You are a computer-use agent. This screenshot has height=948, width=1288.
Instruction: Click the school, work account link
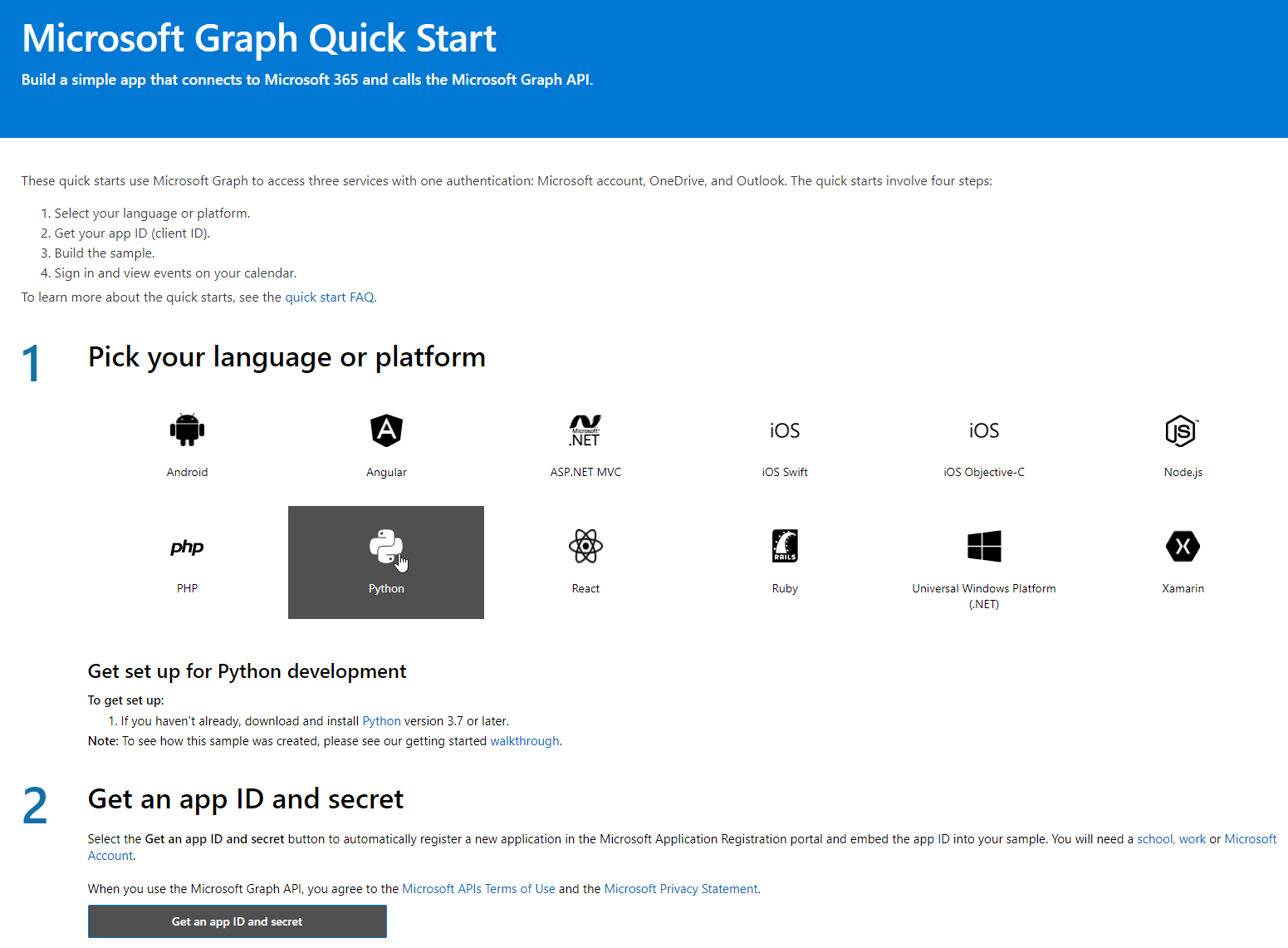tap(1171, 839)
